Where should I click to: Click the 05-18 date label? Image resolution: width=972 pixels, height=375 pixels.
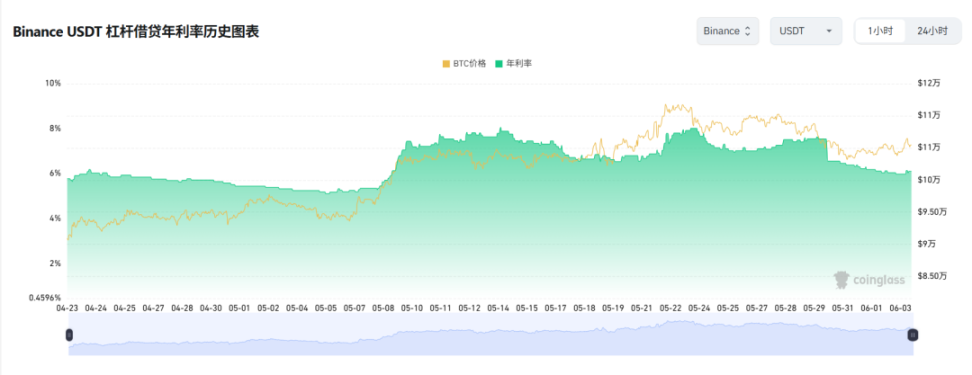[x=584, y=307]
